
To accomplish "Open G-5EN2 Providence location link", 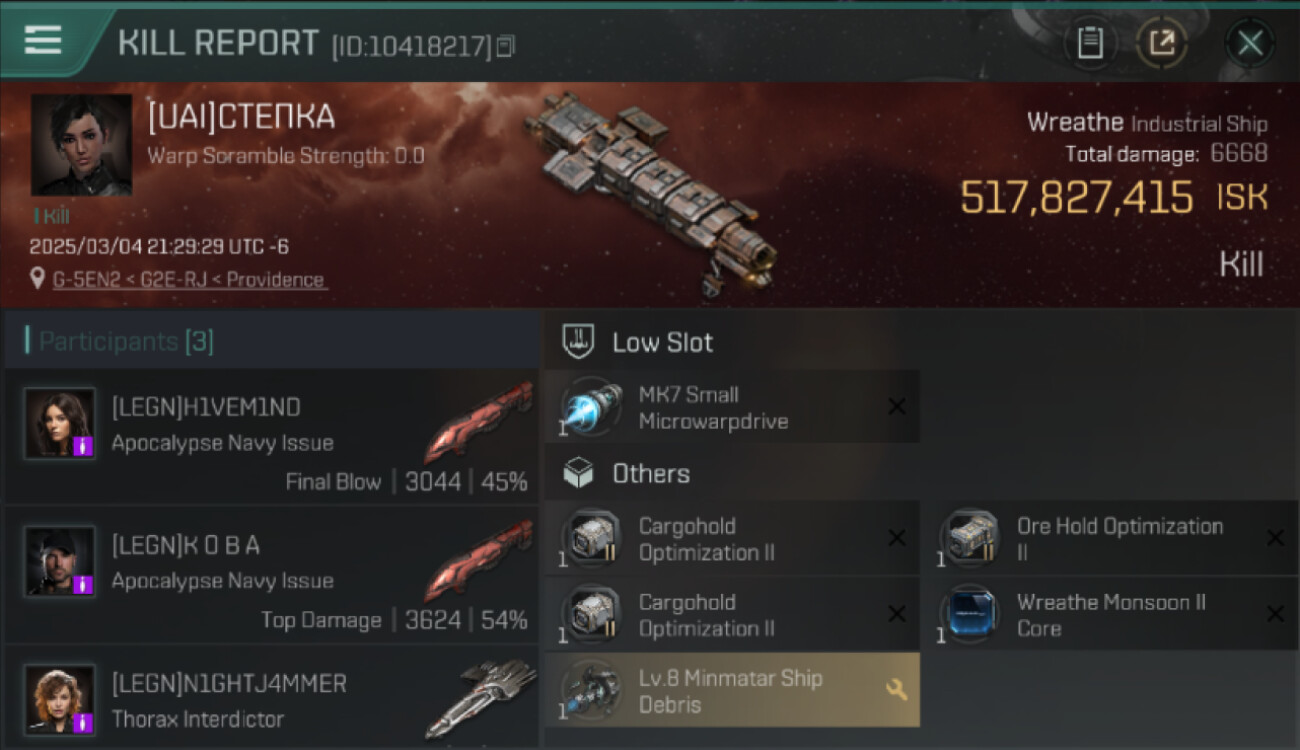I will 189,280.
